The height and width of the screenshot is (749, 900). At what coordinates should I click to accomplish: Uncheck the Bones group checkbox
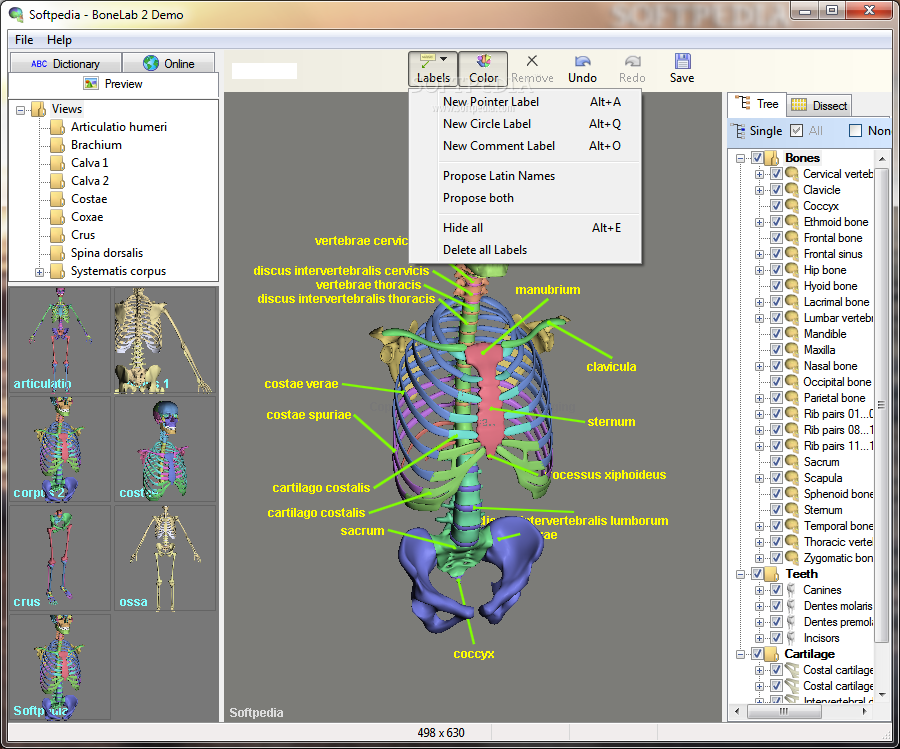tap(757, 158)
